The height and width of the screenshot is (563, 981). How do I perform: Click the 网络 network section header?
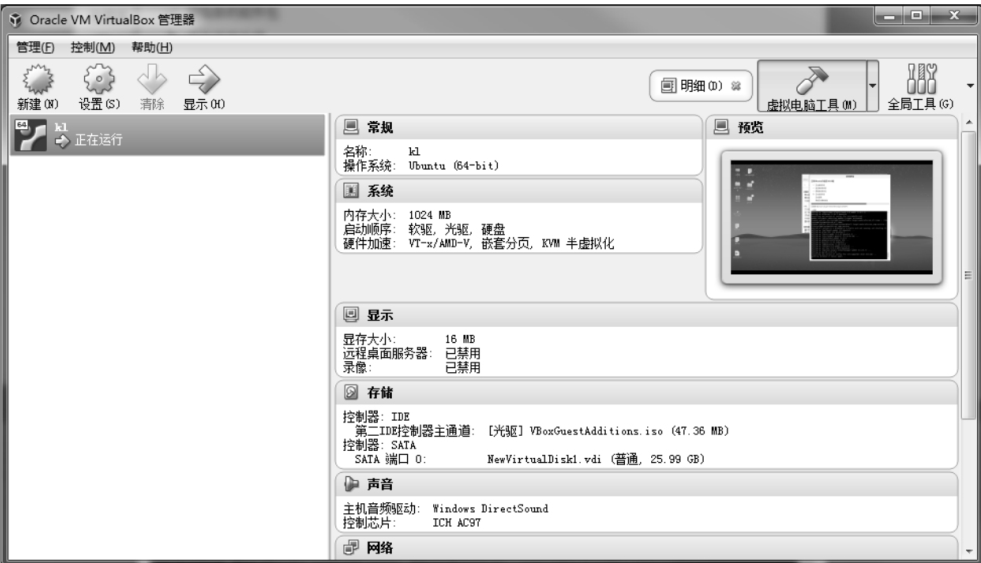(647, 548)
